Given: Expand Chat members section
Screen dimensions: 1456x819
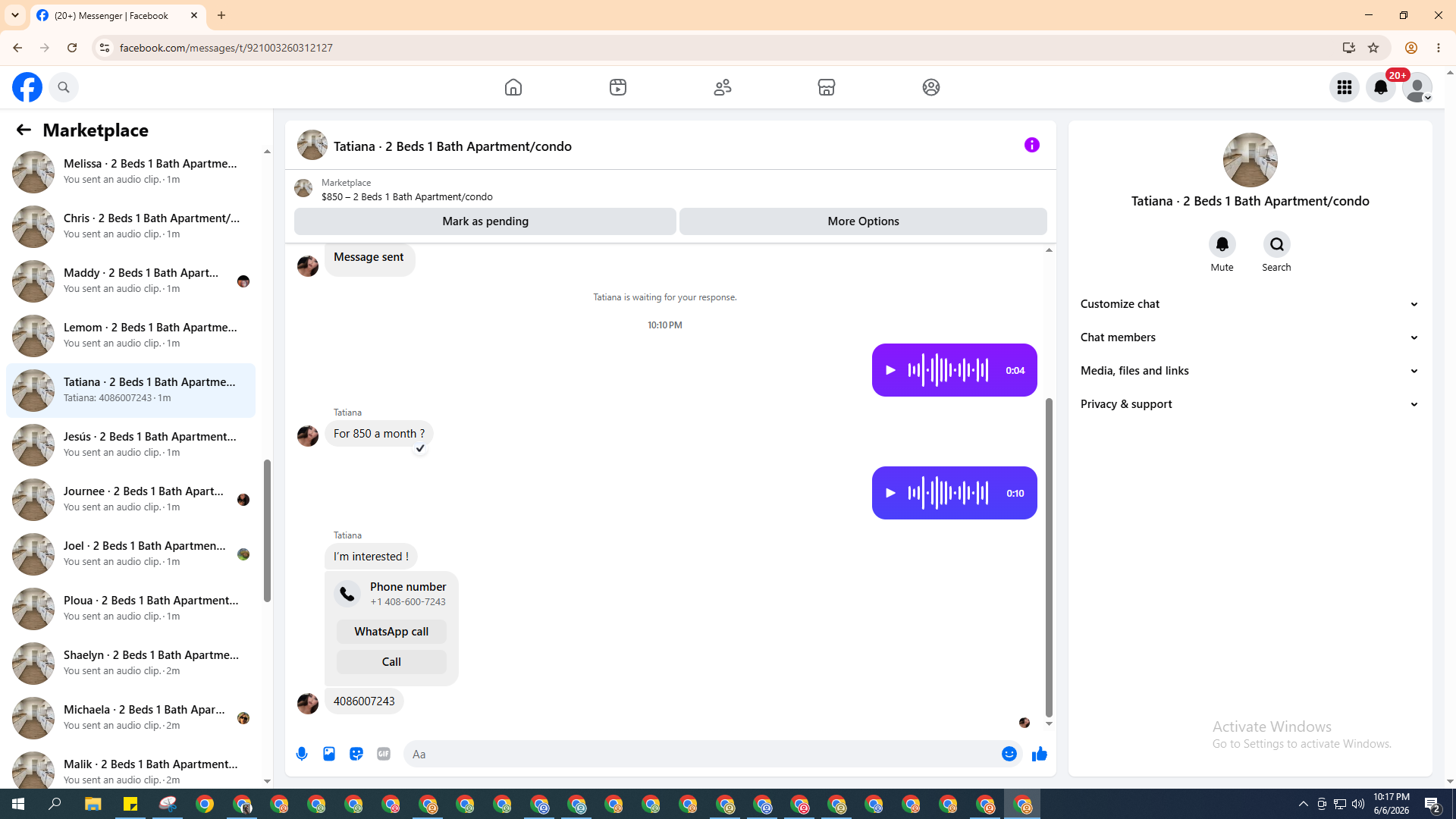Looking at the screenshot, I should (1250, 337).
